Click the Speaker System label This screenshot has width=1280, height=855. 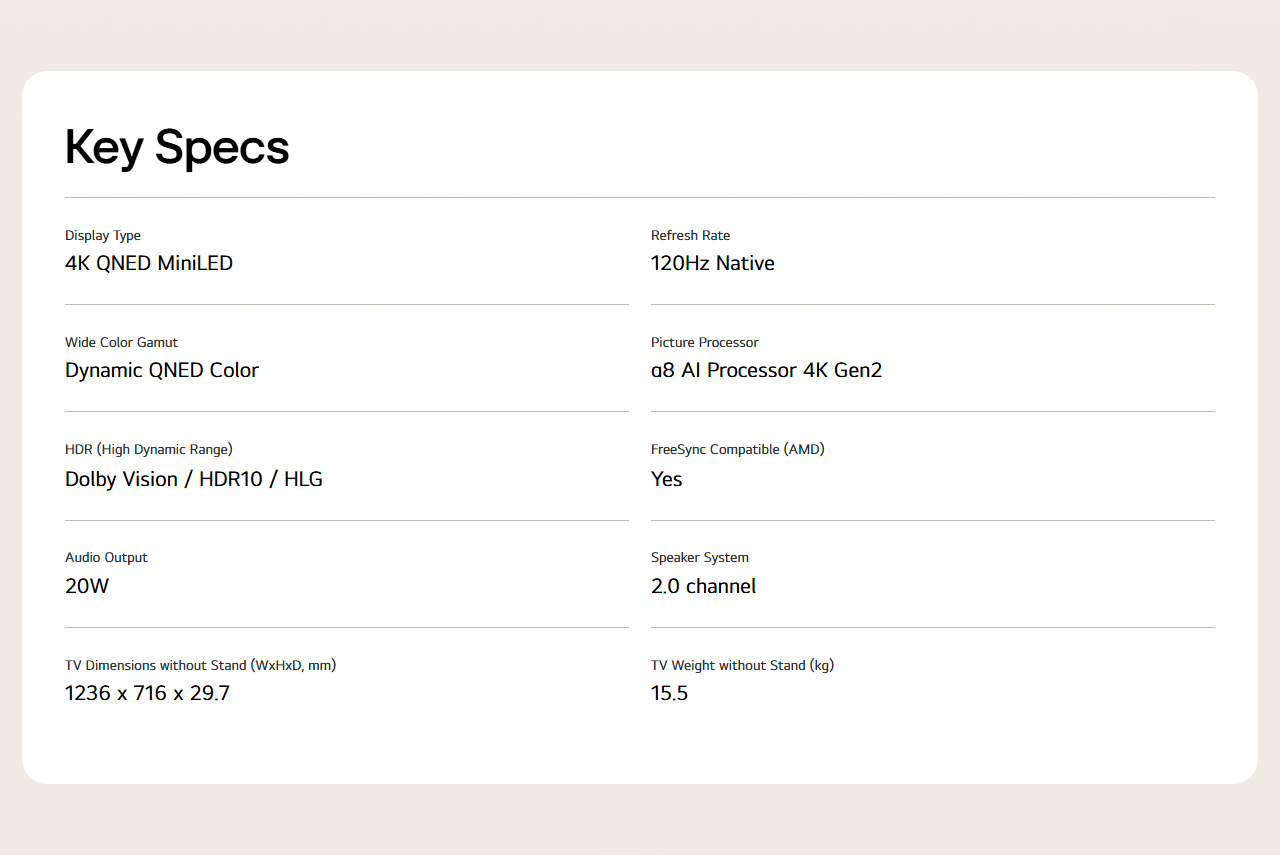(700, 558)
